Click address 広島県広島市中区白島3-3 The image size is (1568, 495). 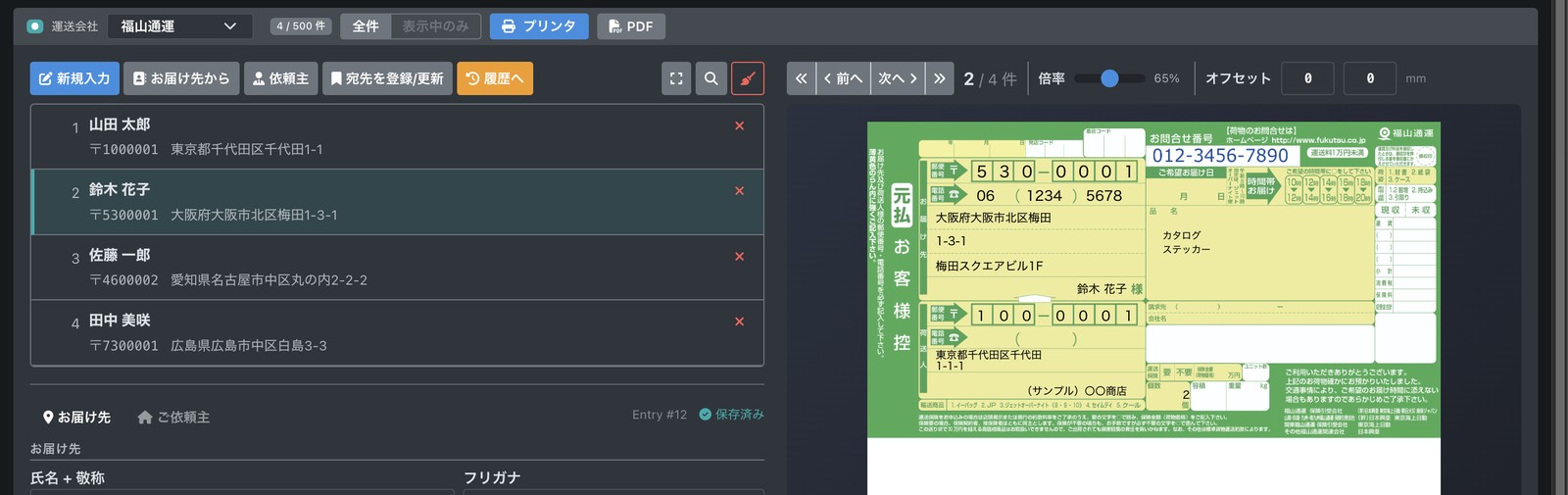pos(249,346)
